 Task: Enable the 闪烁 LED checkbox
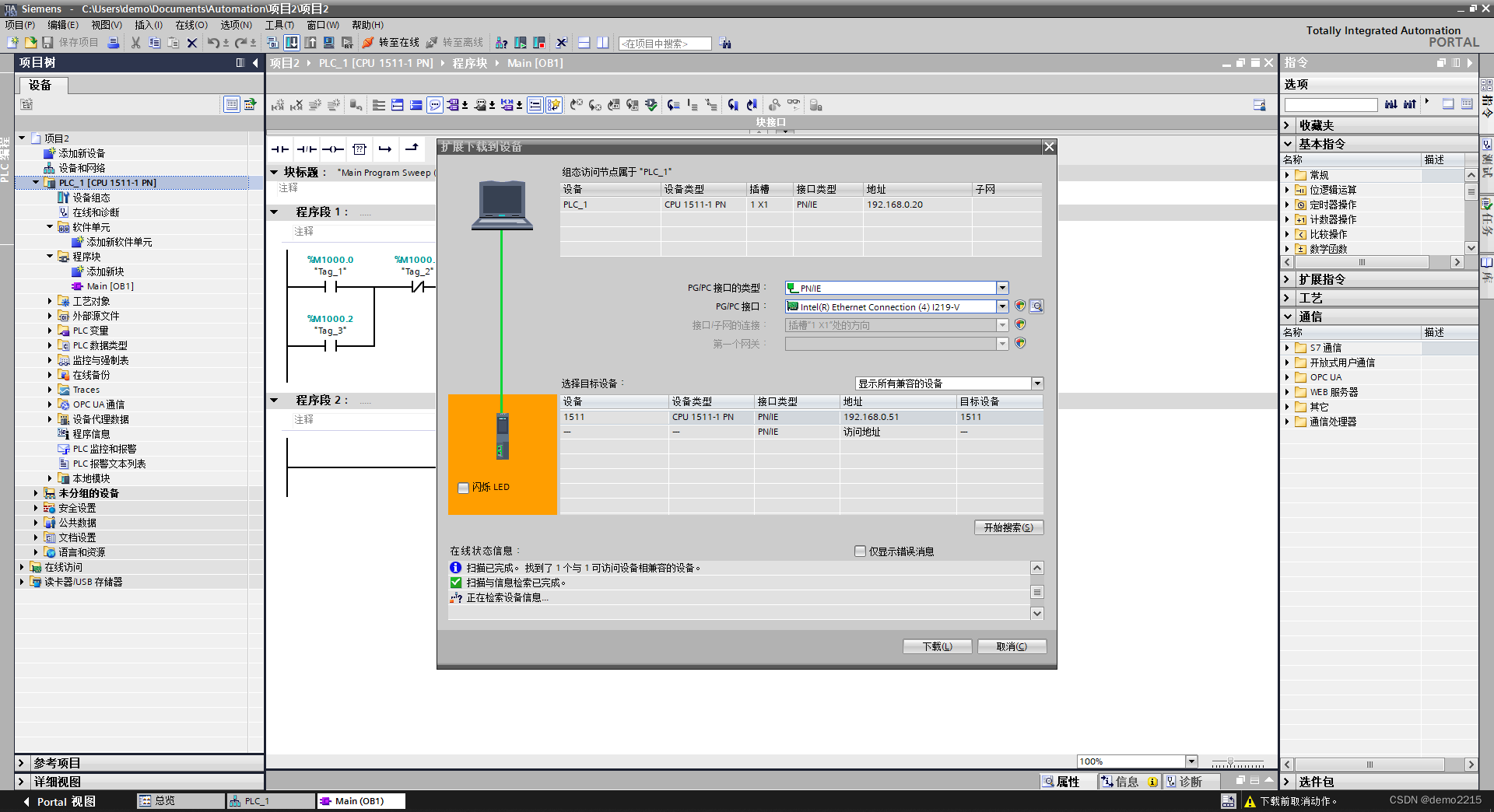pyautogui.click(x=463, y=488)
